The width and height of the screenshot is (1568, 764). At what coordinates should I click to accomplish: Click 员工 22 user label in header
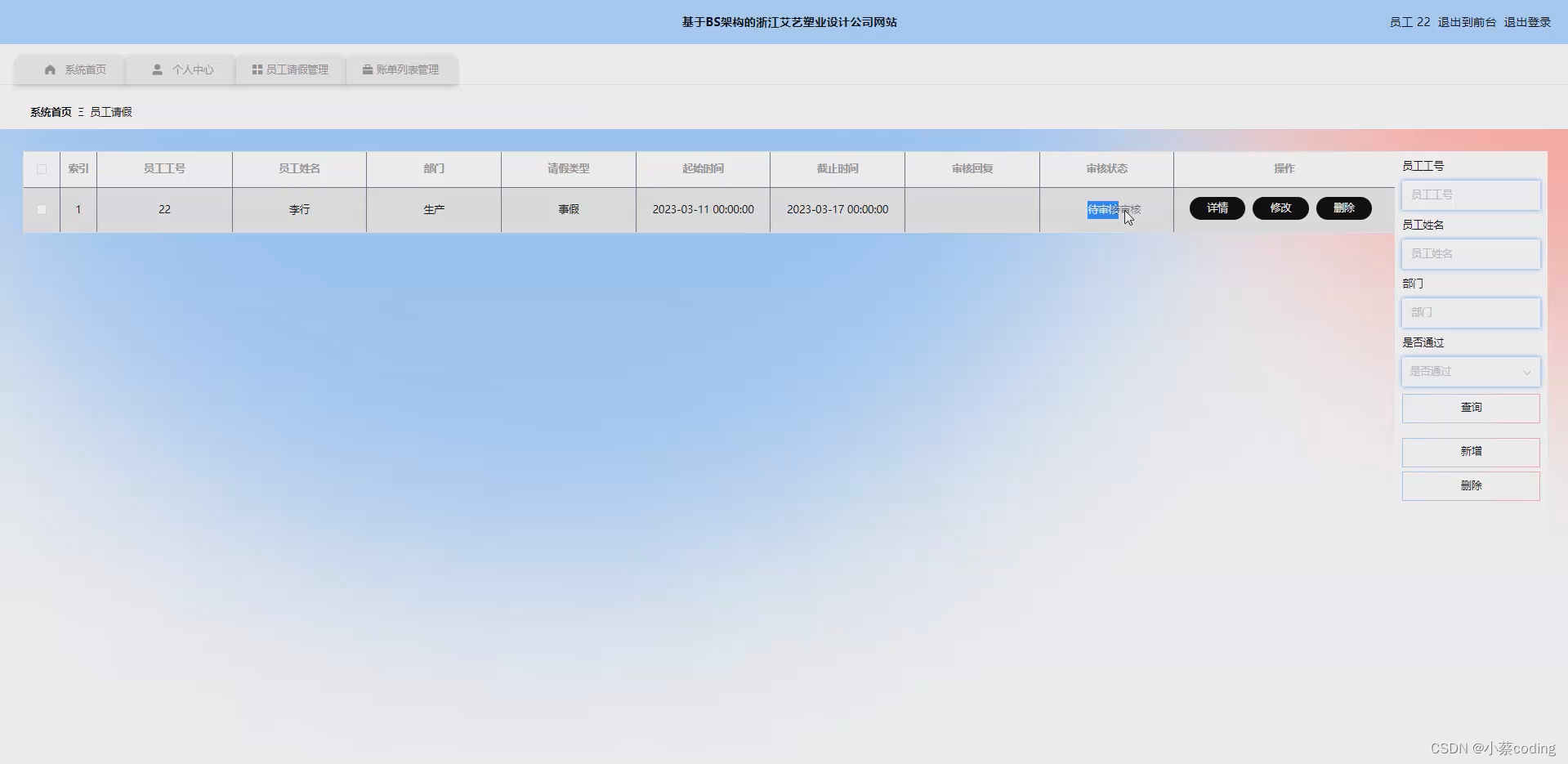(1409, 22)
